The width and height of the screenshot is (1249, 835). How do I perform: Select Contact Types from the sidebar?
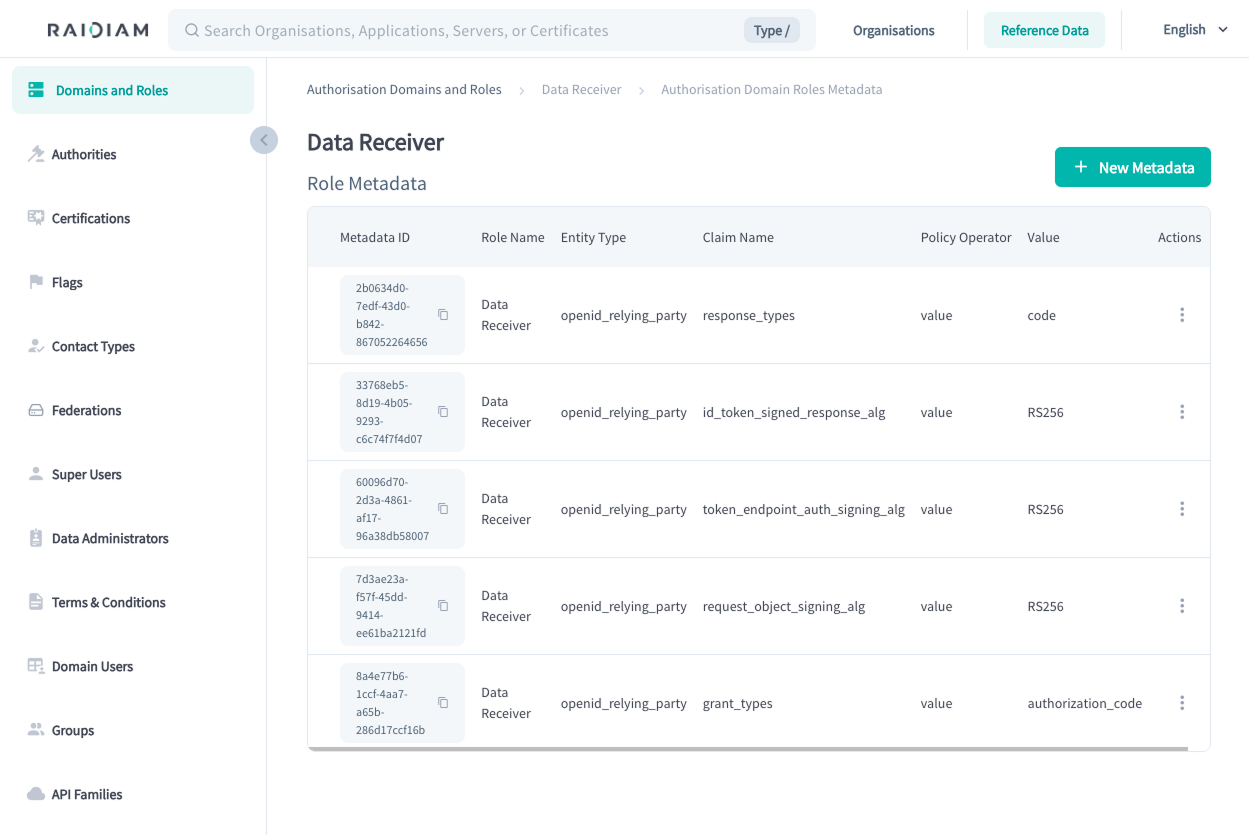pos(93,346)
